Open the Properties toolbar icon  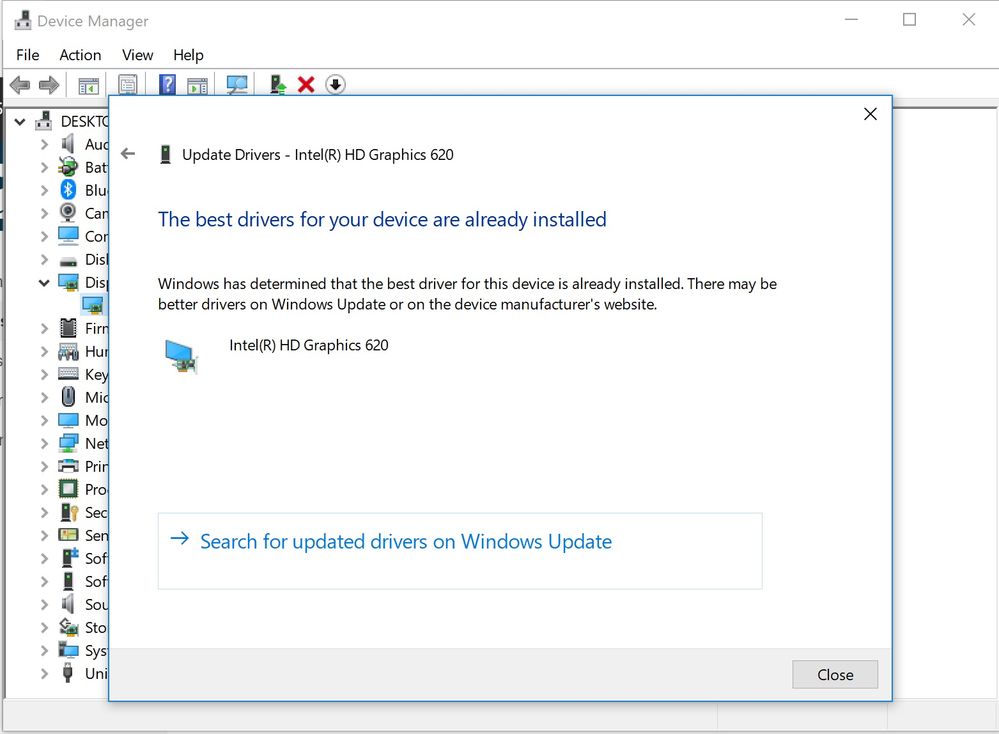pos(127,85)
